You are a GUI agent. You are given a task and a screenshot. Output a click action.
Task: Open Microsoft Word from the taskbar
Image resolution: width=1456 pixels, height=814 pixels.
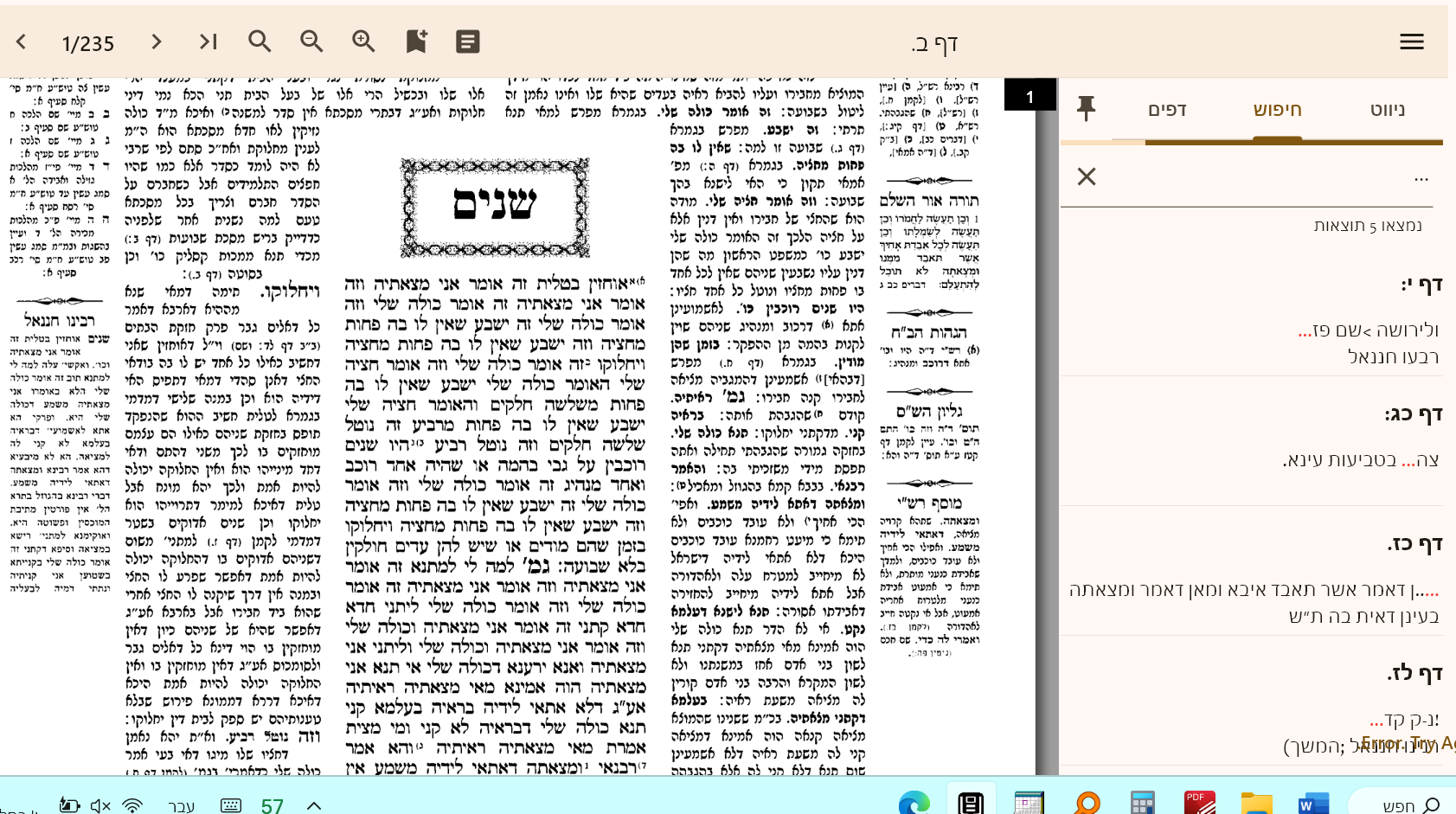coord(1312,804)
